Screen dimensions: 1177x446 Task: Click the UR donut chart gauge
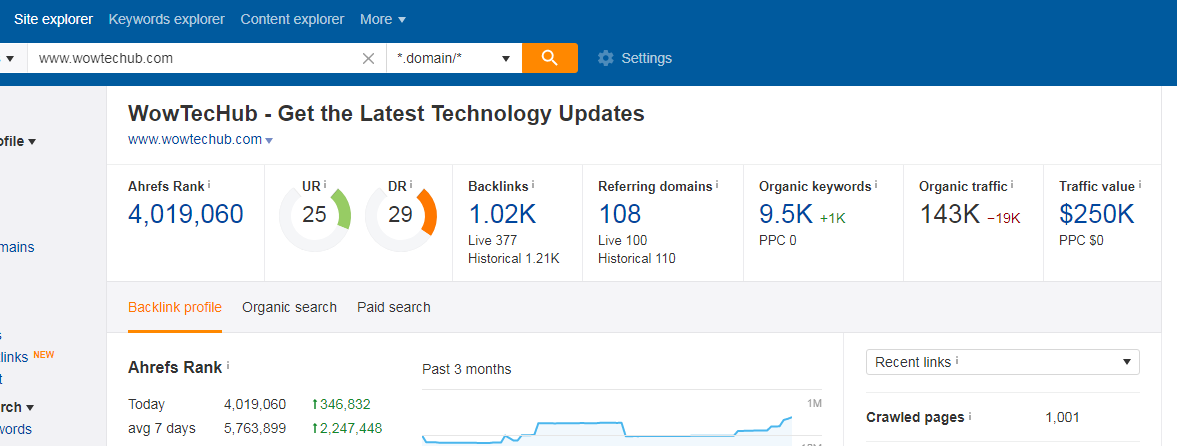(x=315, y=215)
